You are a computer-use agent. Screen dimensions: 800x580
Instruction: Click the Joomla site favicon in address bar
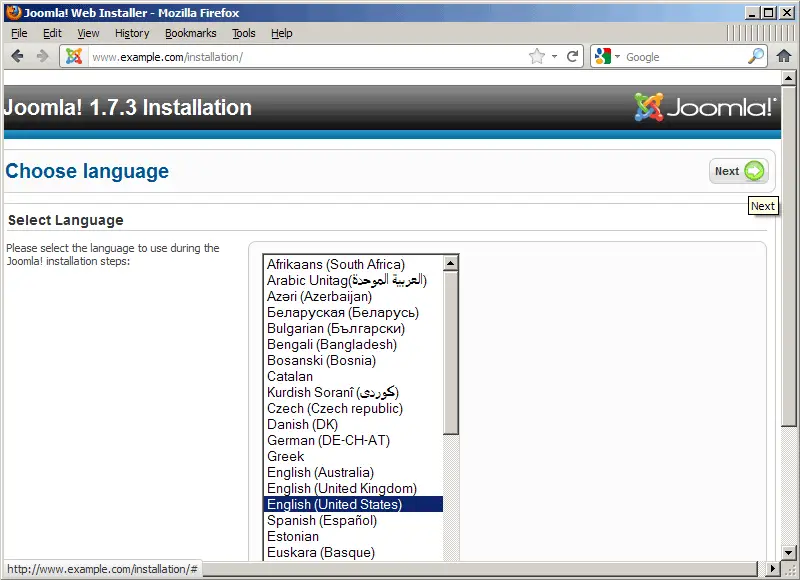74,56
